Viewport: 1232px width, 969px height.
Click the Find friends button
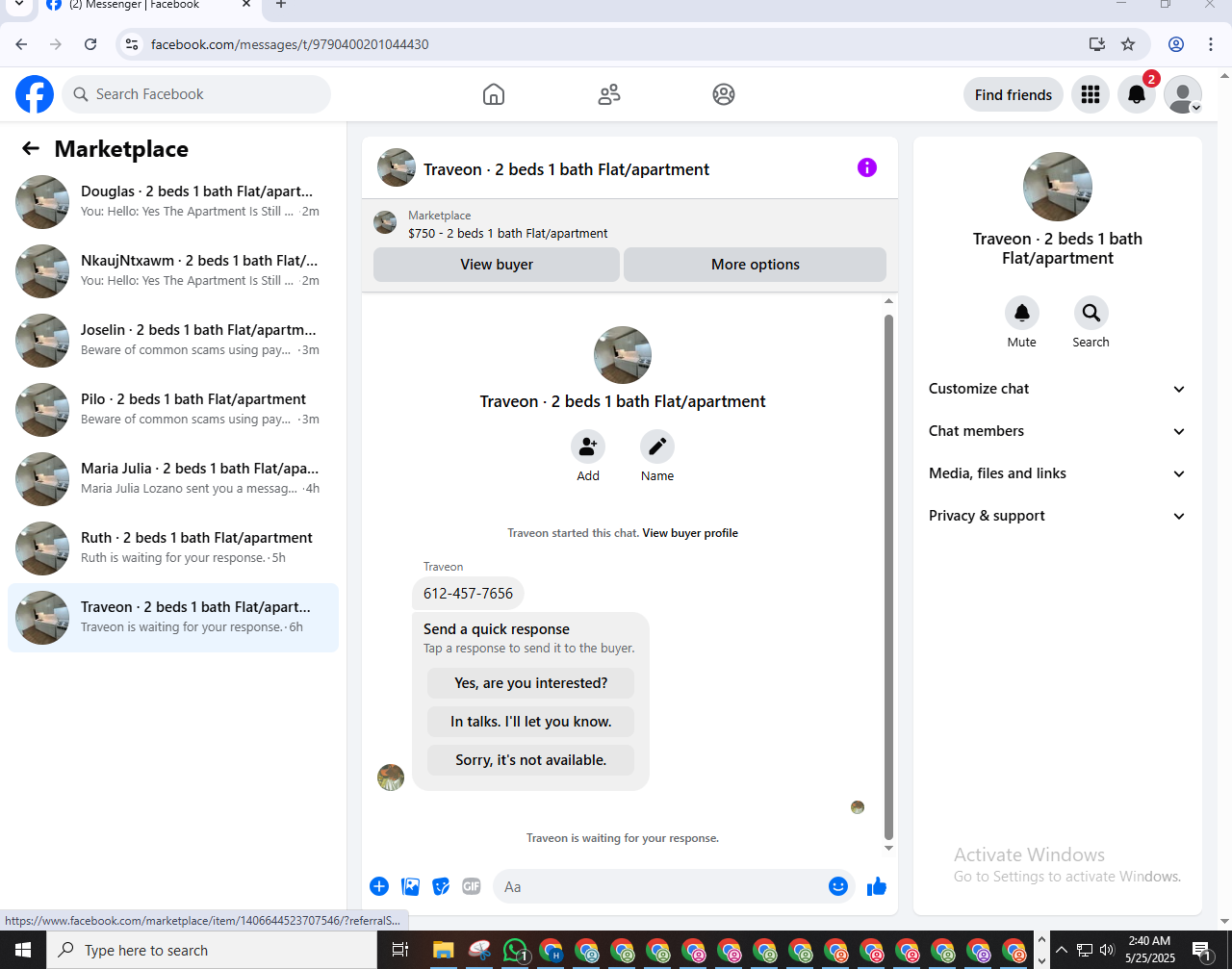tap(1014, 94)
